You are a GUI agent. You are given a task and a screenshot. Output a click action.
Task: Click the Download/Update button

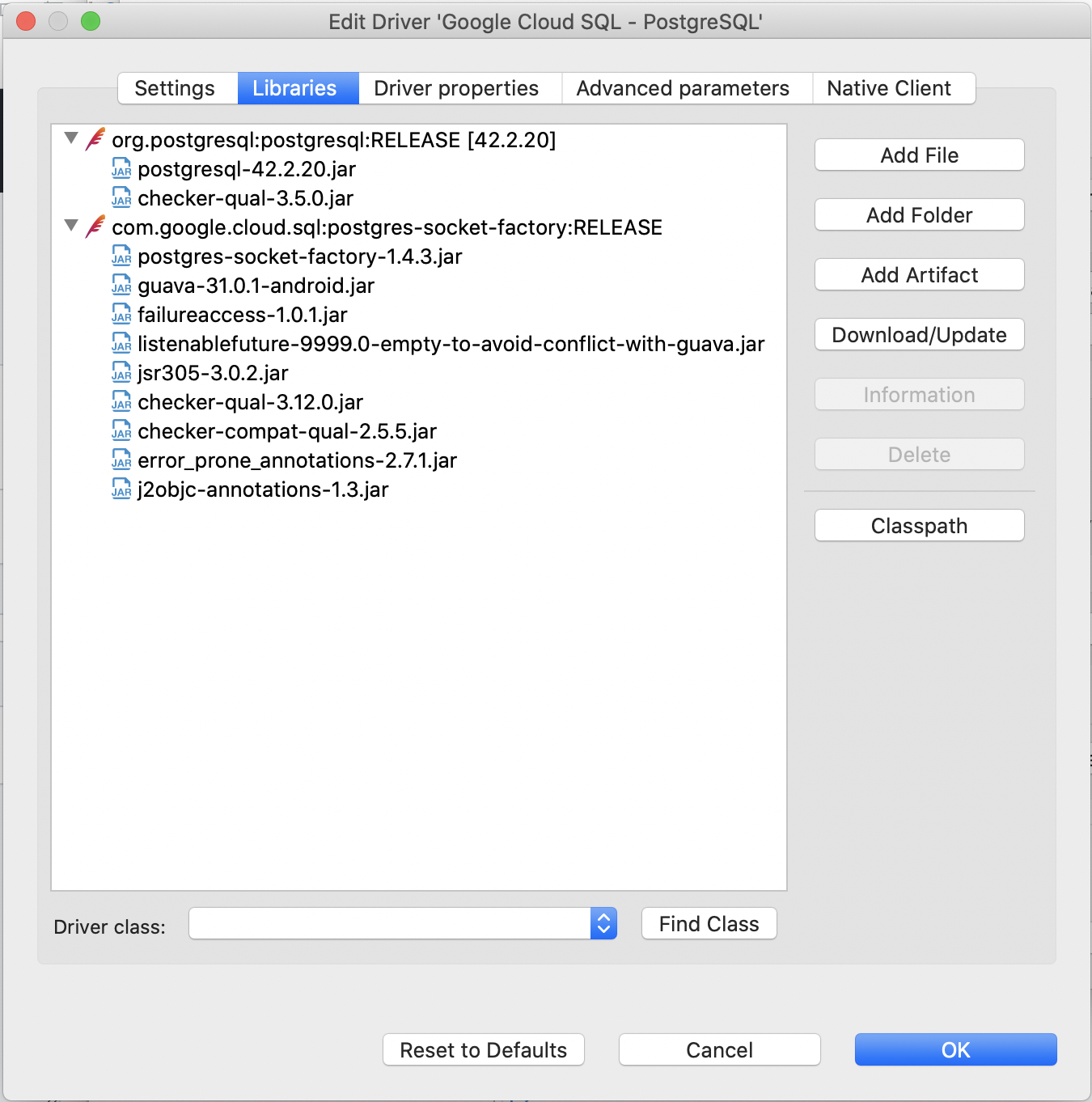(920, 335)
